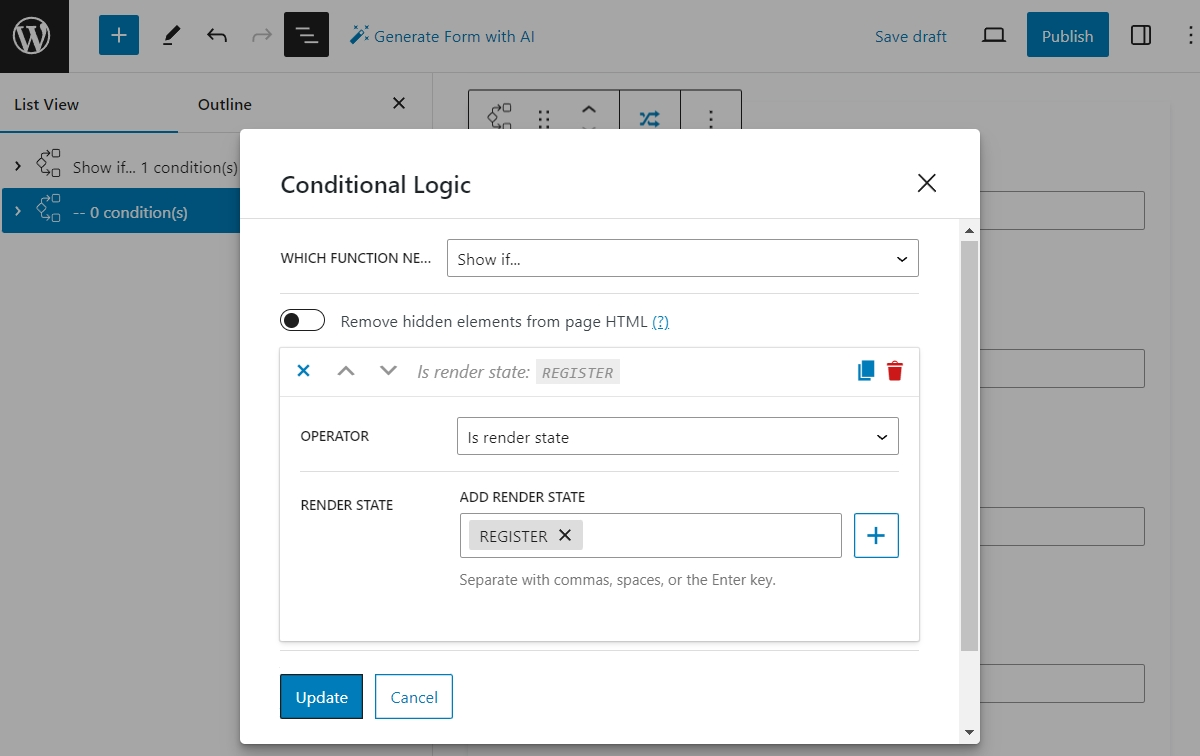Click the Update button

pyautogui.click(x=321, y=696)
